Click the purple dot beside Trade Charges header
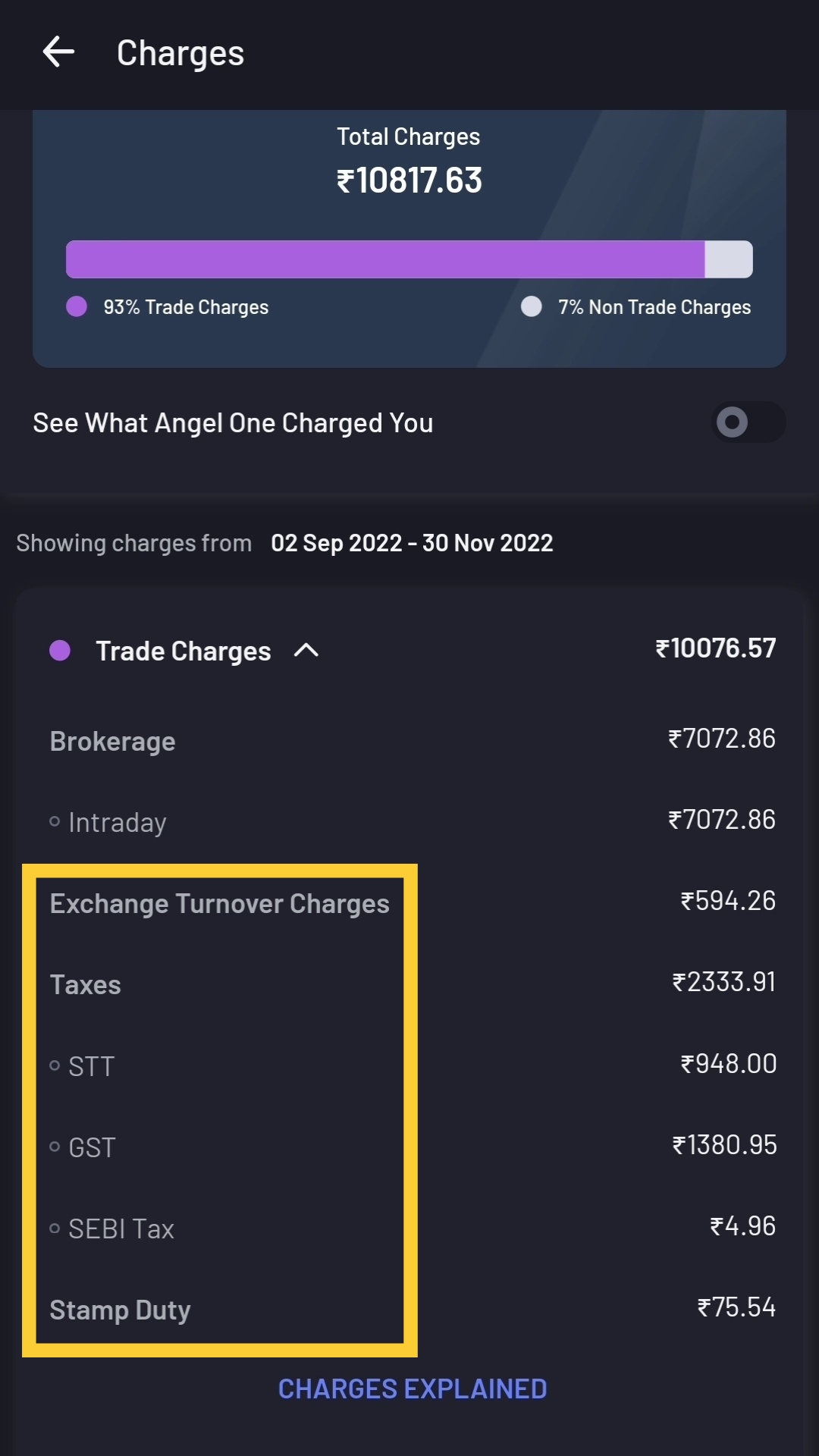Image resolution: width=819 pixels, height=1456 pixels. (60, 650)
